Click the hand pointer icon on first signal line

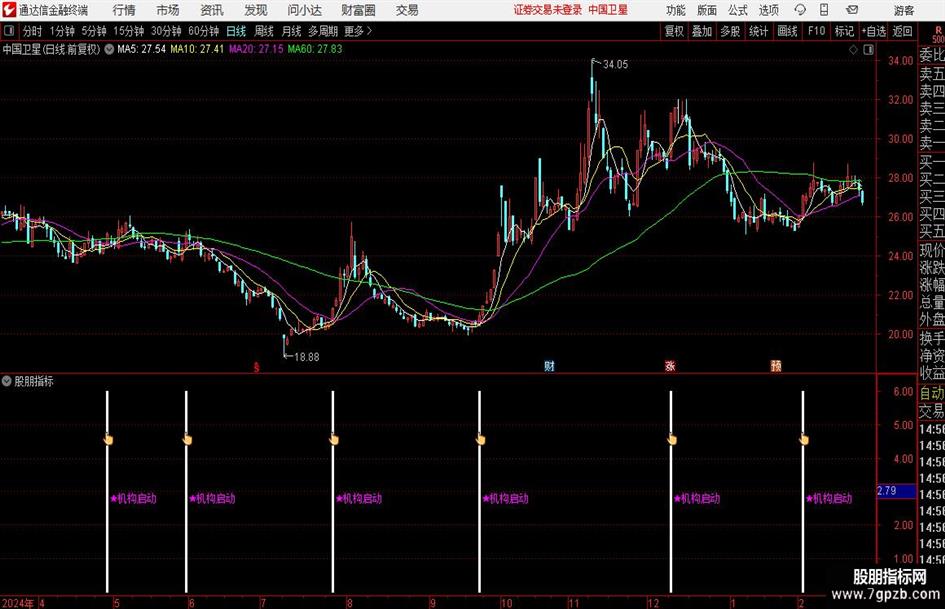click(108, 439)
